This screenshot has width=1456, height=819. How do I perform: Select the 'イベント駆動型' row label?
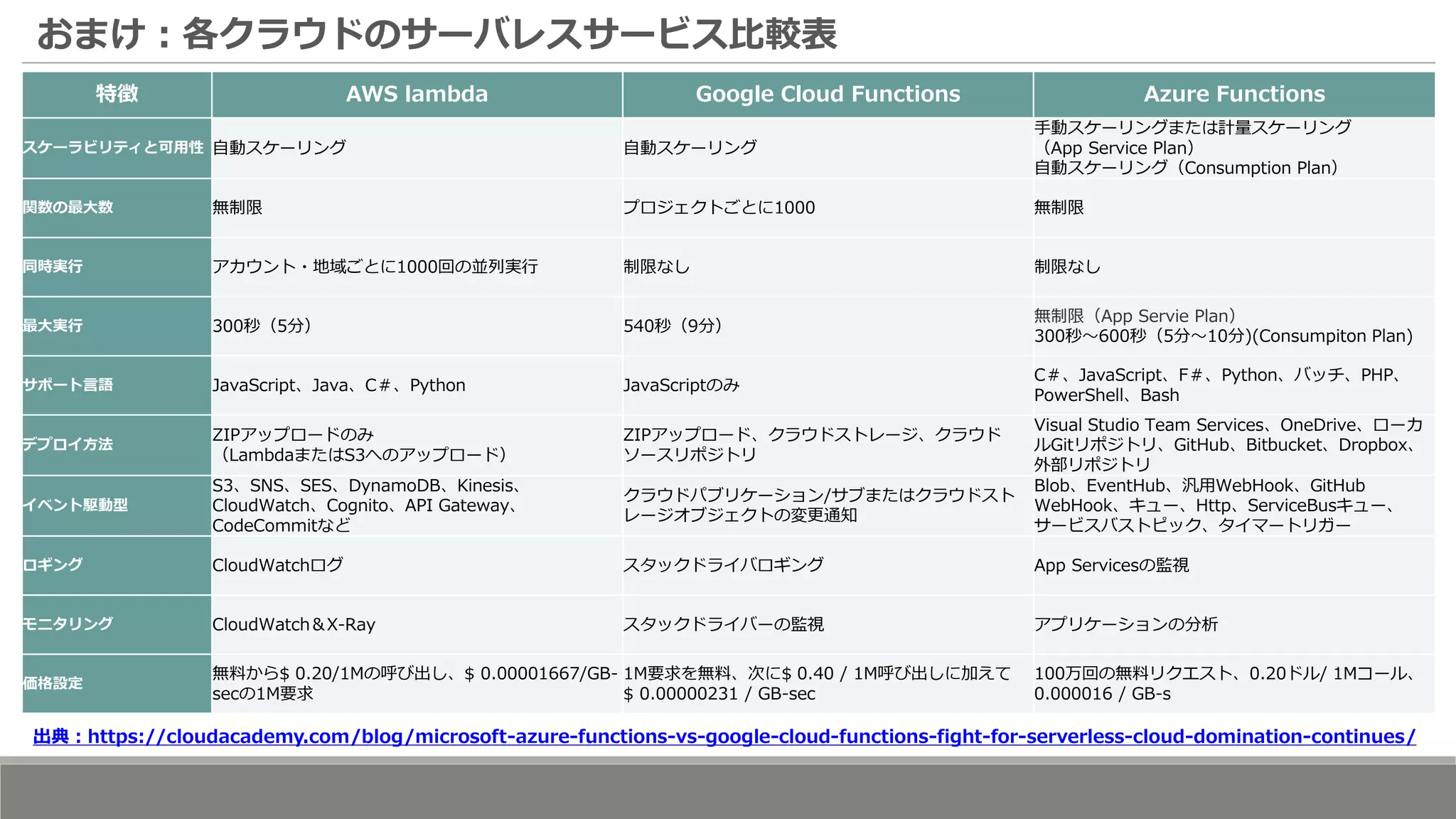pos(117,505)
